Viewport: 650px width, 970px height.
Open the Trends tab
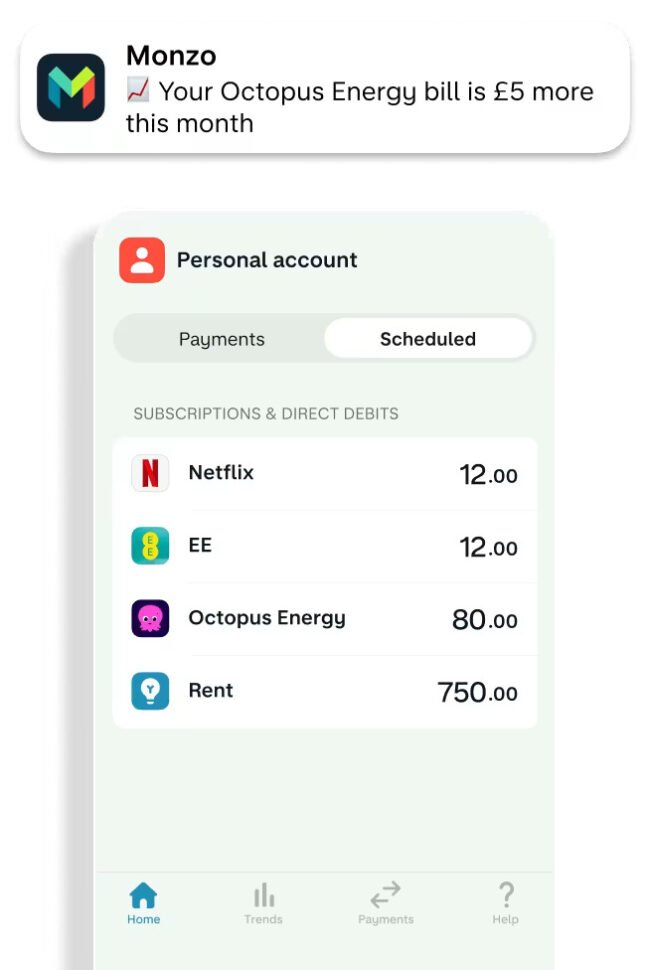click(263, 903)
